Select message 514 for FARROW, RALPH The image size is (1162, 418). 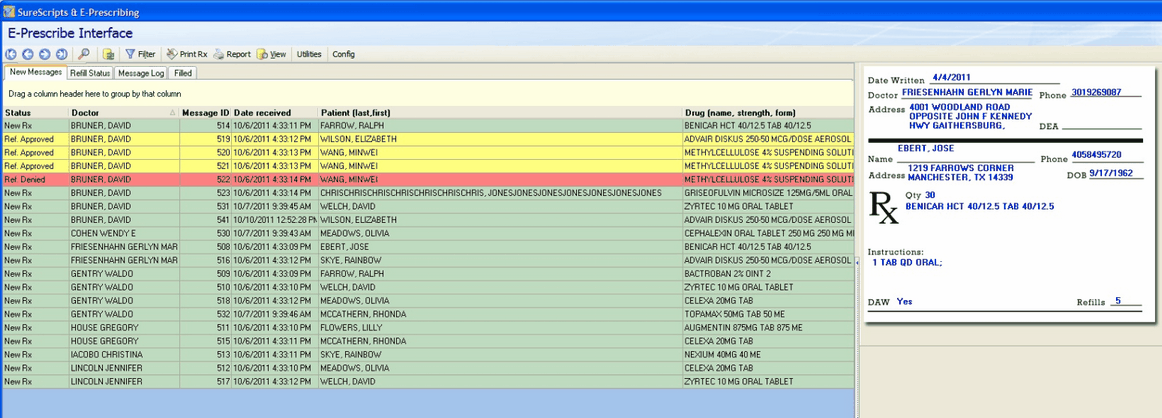coord(428,125)
